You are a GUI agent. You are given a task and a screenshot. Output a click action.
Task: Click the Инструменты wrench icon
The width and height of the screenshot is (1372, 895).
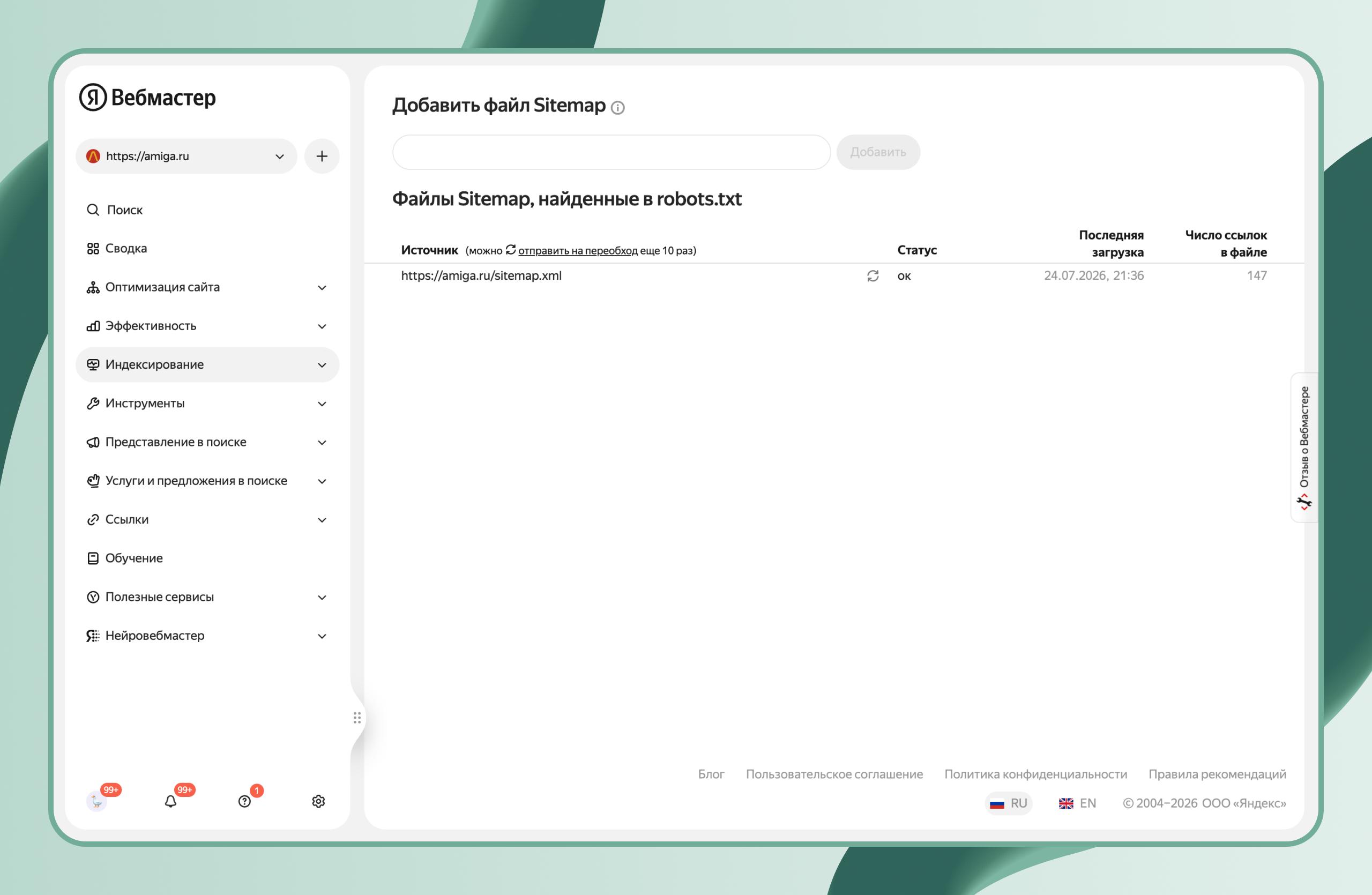click(93, 404)
